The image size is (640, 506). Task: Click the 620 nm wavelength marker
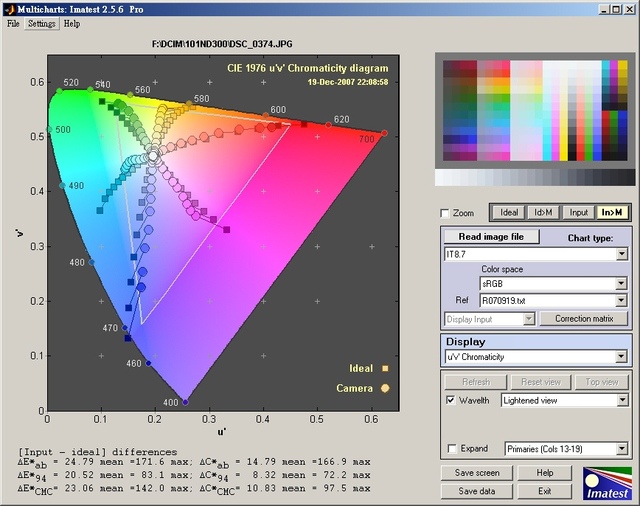(328, 125)
